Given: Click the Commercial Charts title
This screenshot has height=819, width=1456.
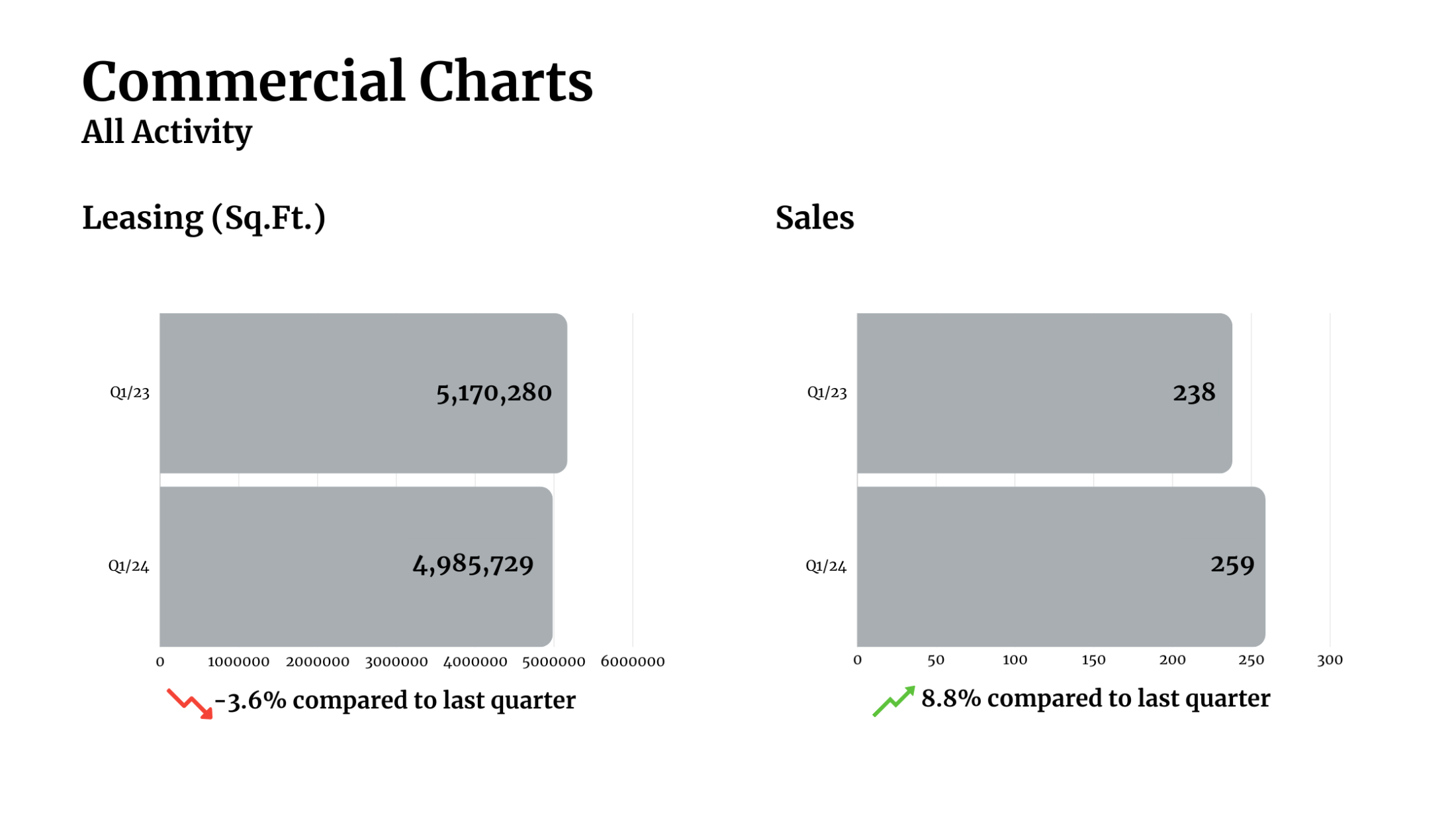Looking at the screenshot, I should click(337, 81).
